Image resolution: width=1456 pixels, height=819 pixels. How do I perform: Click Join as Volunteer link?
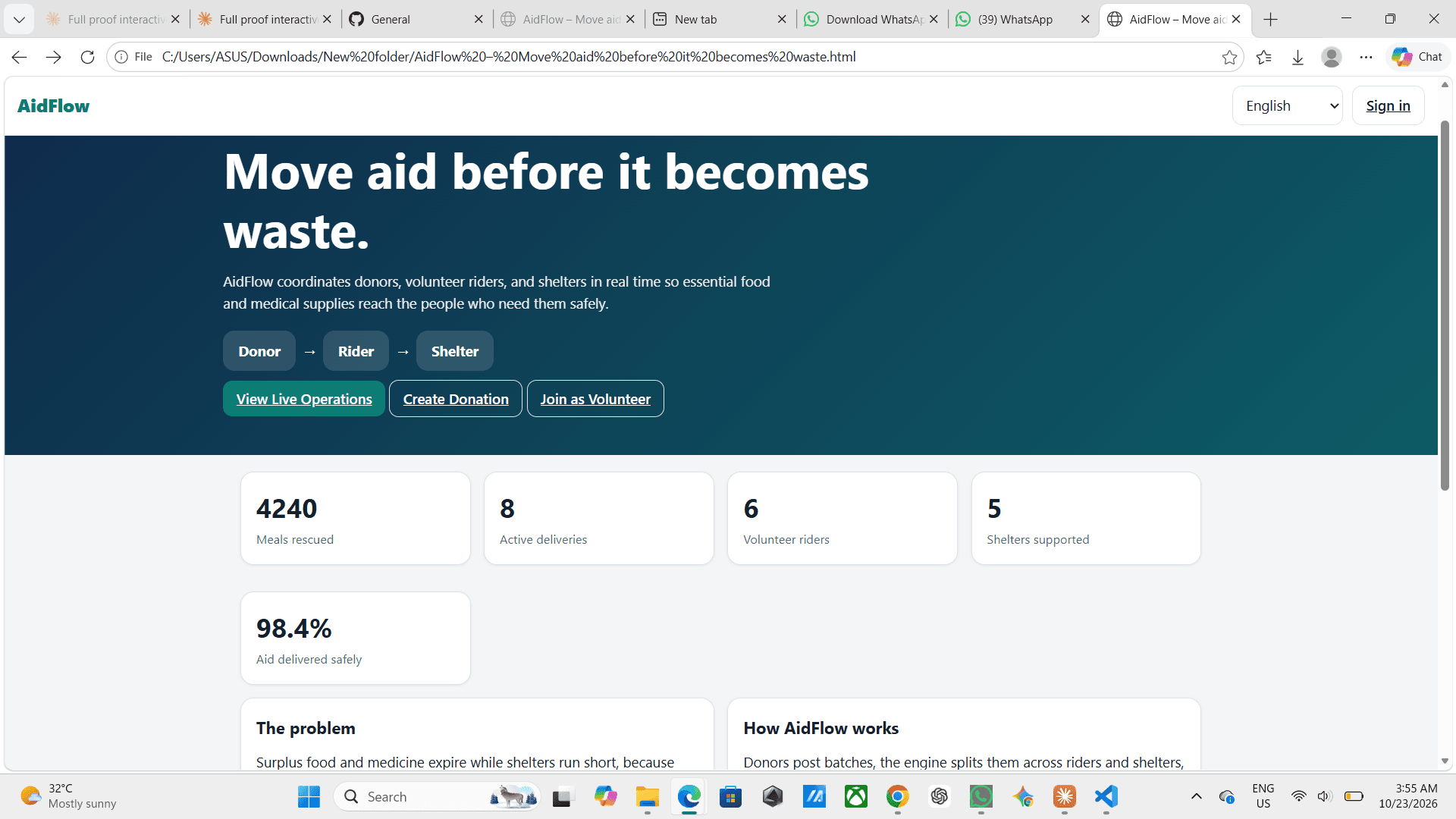click(x=595, y=399)
